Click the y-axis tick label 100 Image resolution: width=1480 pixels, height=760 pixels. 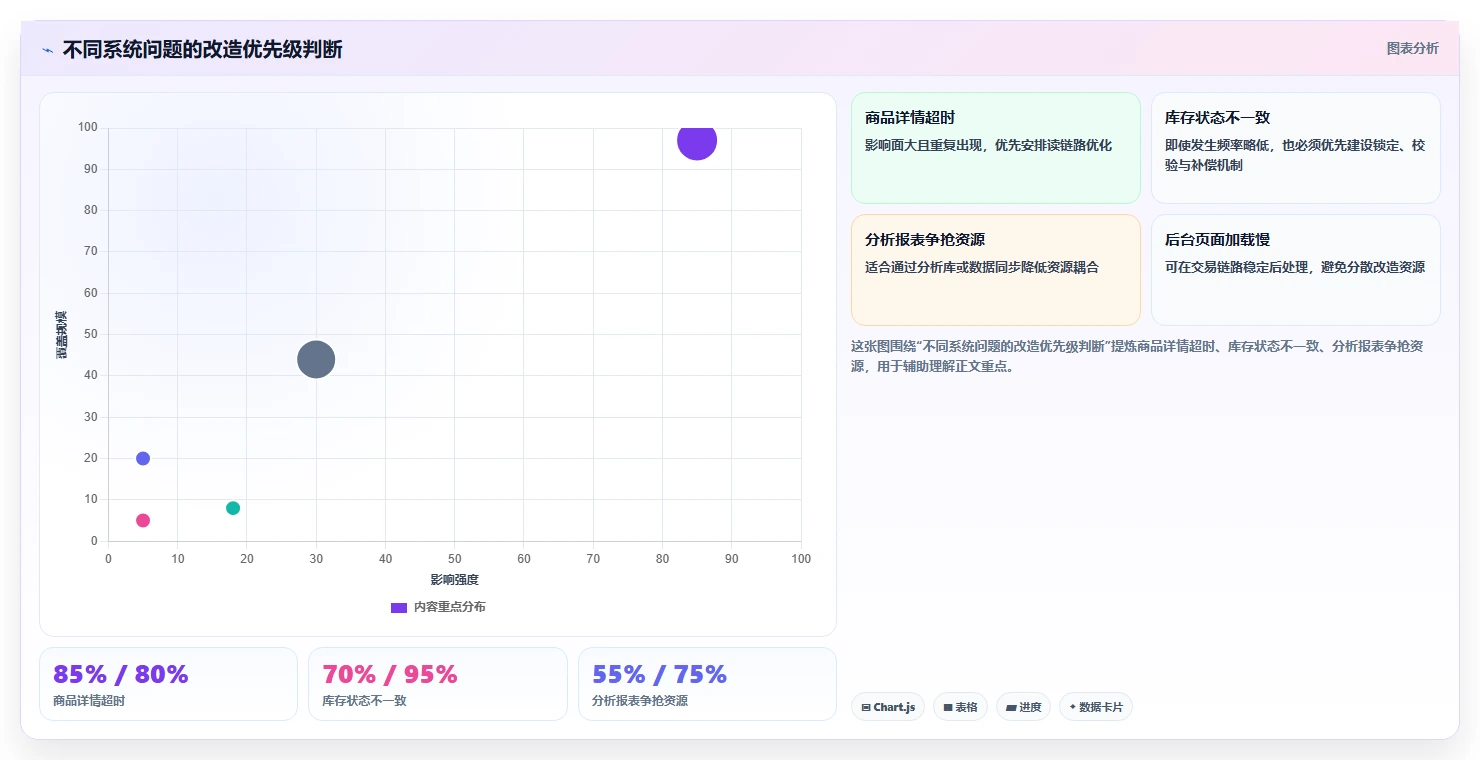[x=88, y=127]
